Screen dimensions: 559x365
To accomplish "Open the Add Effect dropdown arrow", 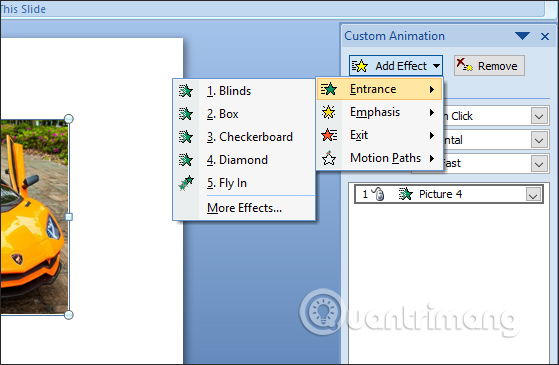I will (436, 66).
